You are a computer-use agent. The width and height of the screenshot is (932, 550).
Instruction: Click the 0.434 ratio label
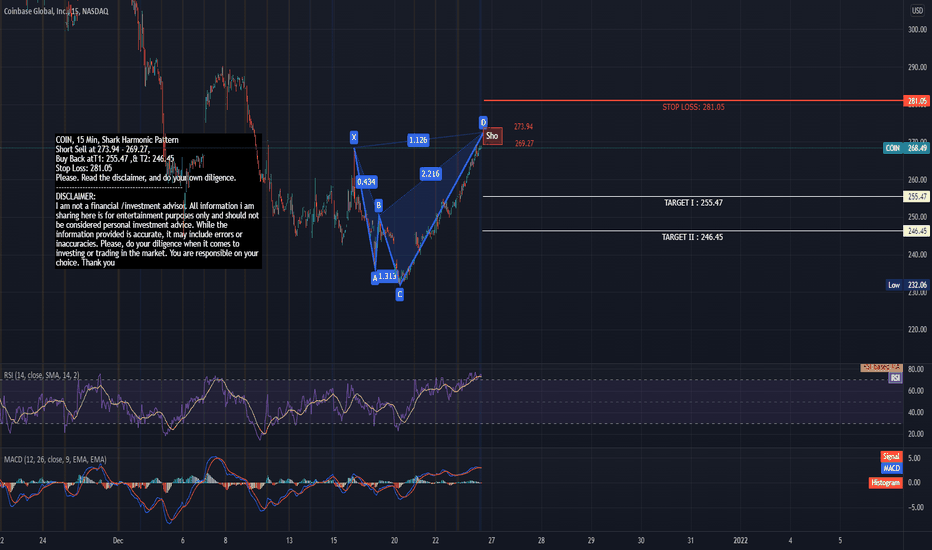pos(366,182)
